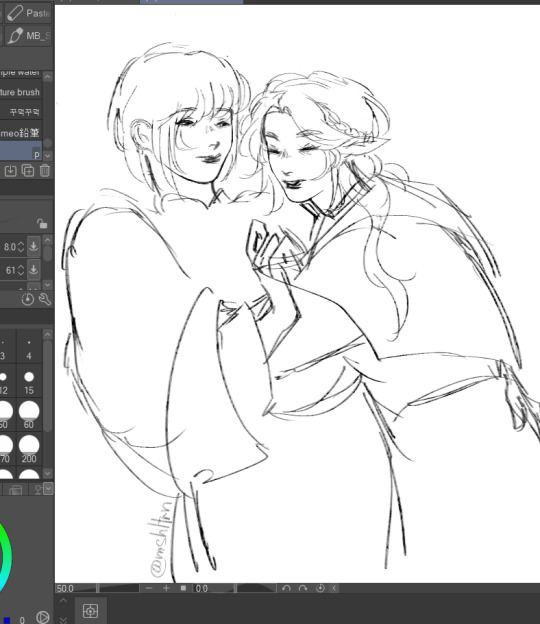
Task: Click the opacity stepper at 61
Action: pos(21,271)
